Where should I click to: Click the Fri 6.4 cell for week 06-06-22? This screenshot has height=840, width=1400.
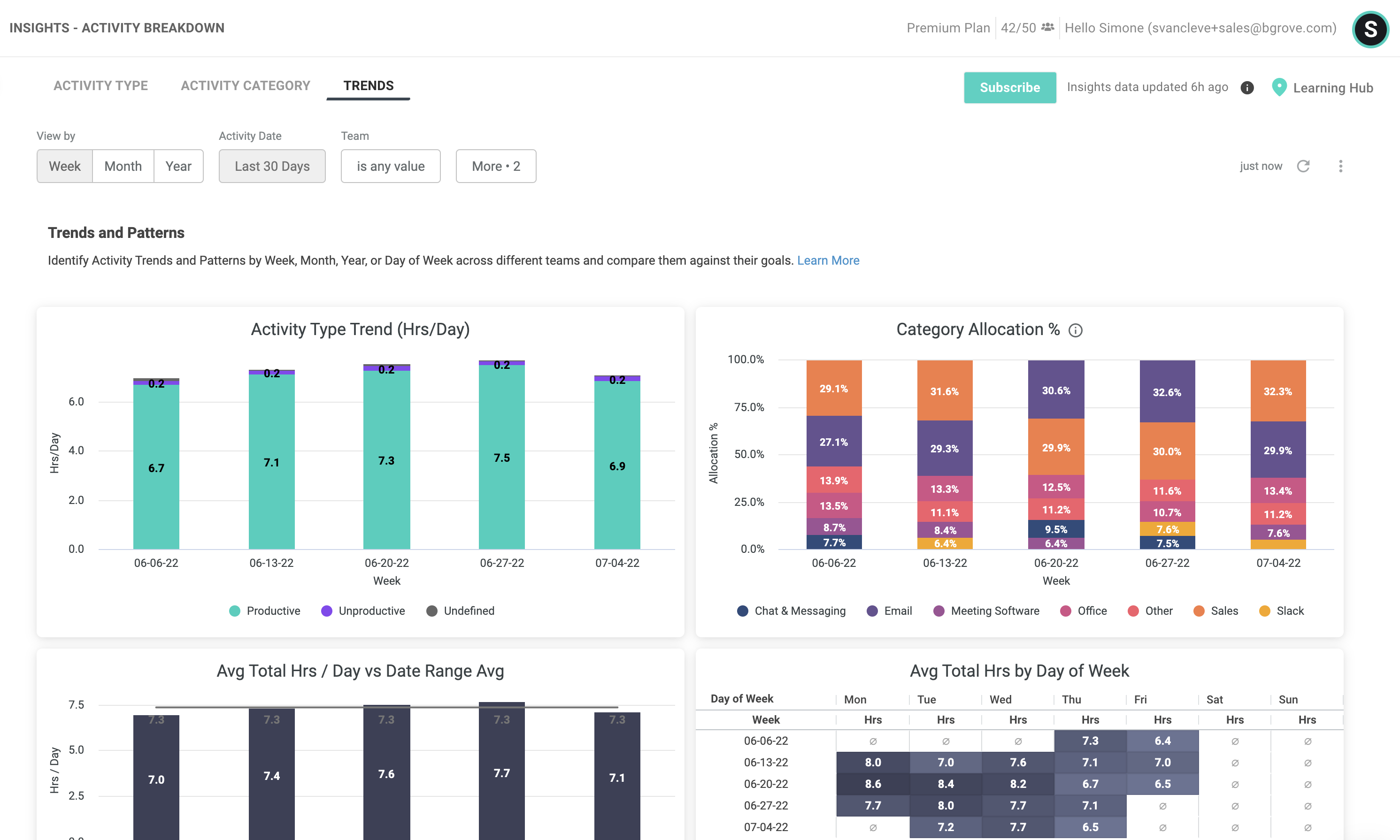[1163, 741]
